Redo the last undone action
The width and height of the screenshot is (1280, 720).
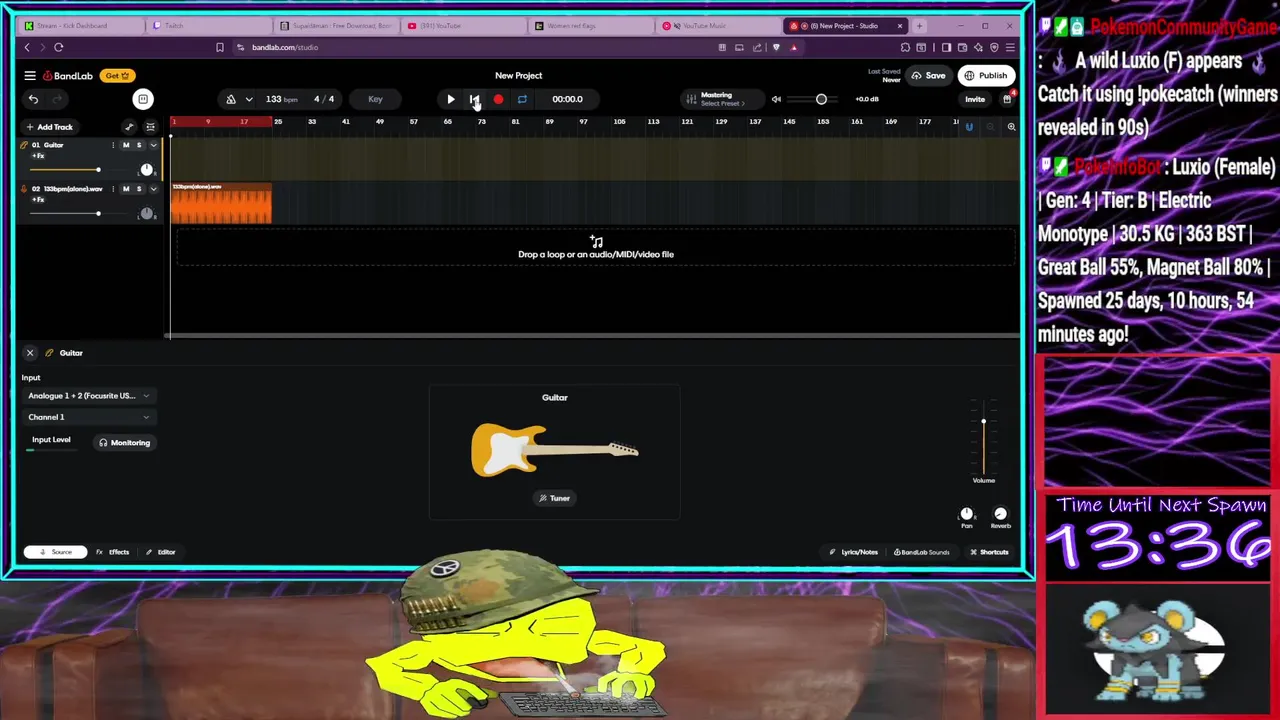(x=57, y=99)
